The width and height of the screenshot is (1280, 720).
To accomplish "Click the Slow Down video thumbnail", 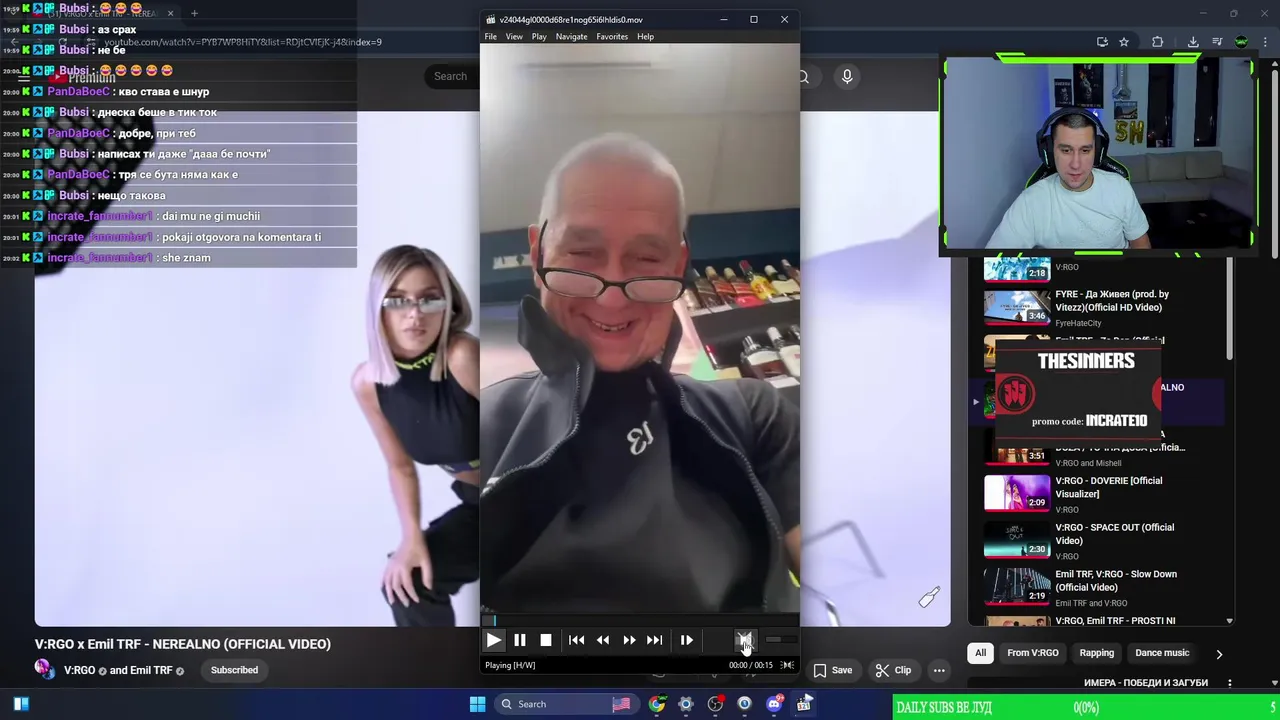I will (x=1017, y=586).
